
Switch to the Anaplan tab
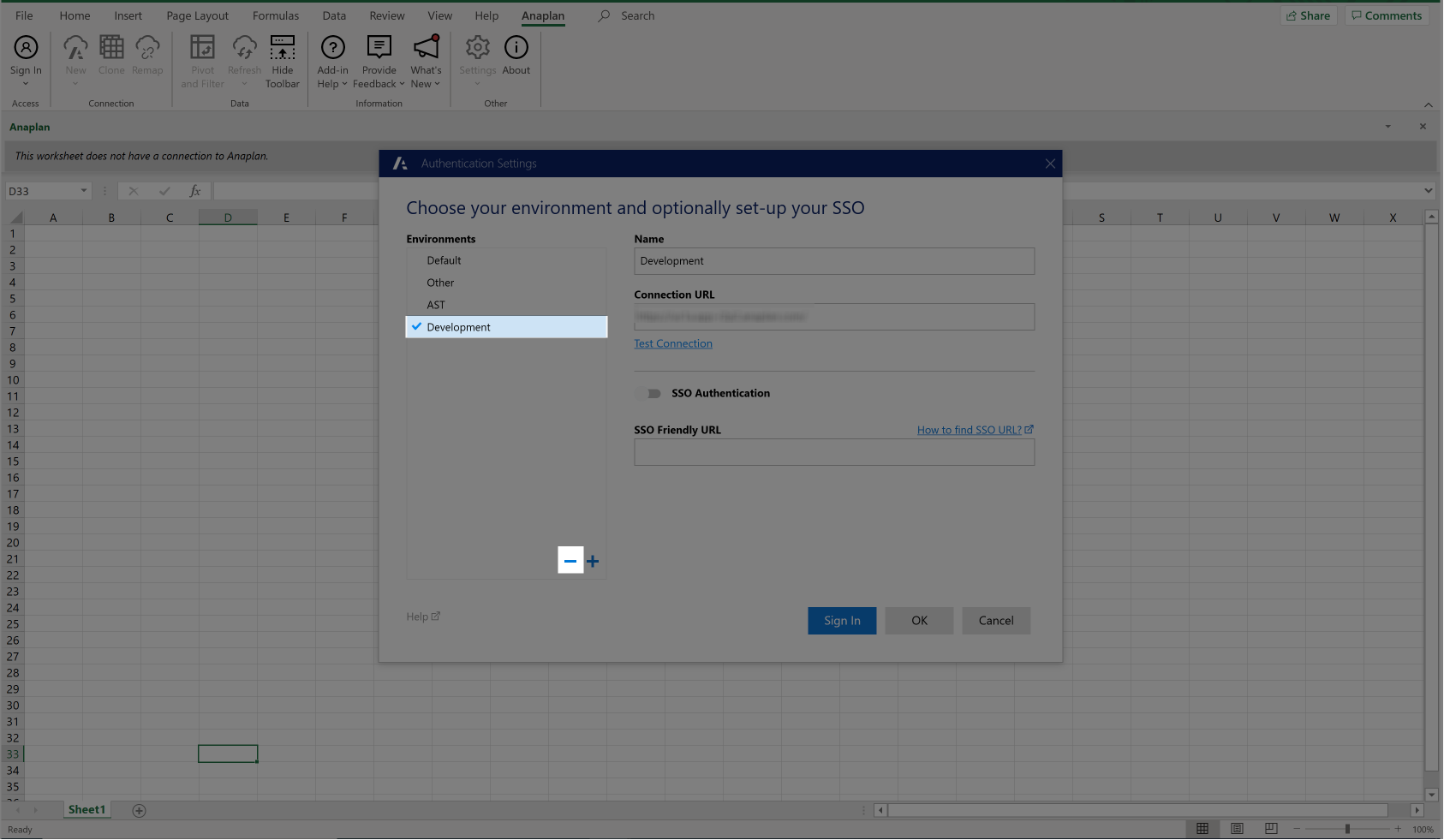[x=543, y=15]
